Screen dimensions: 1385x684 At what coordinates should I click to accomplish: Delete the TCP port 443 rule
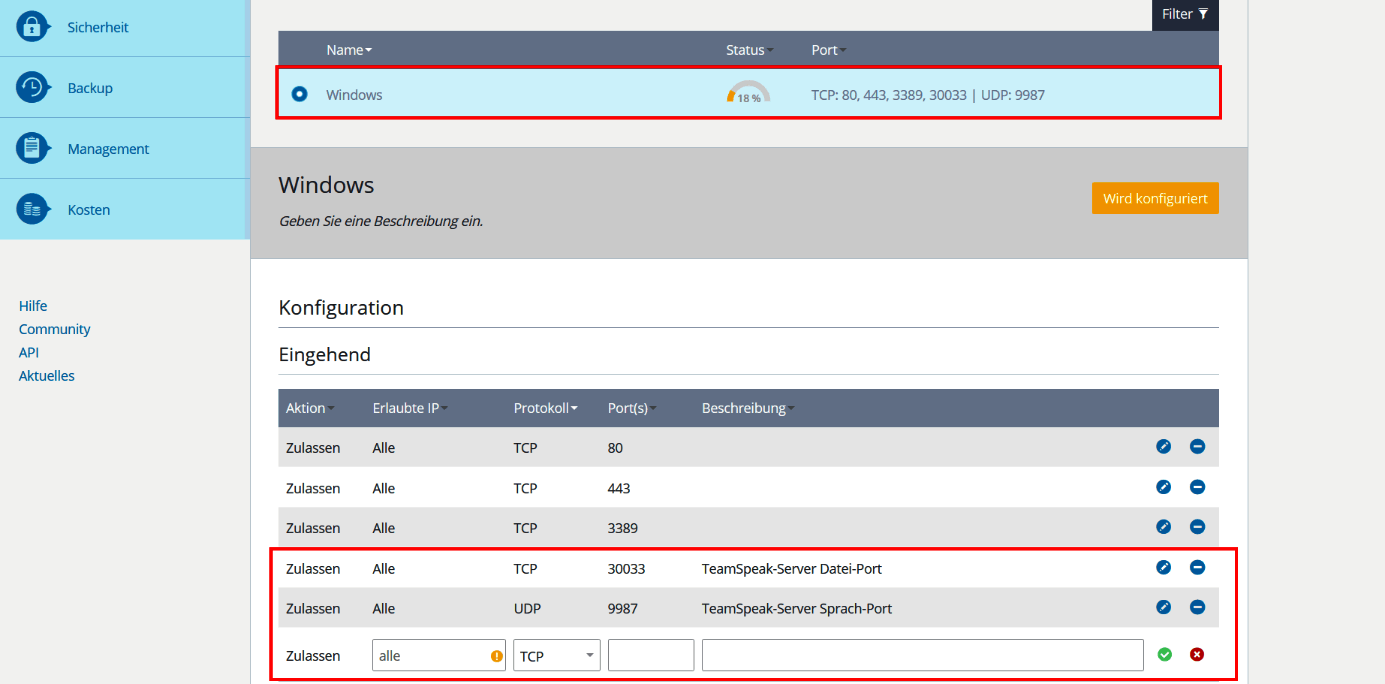1197,487
